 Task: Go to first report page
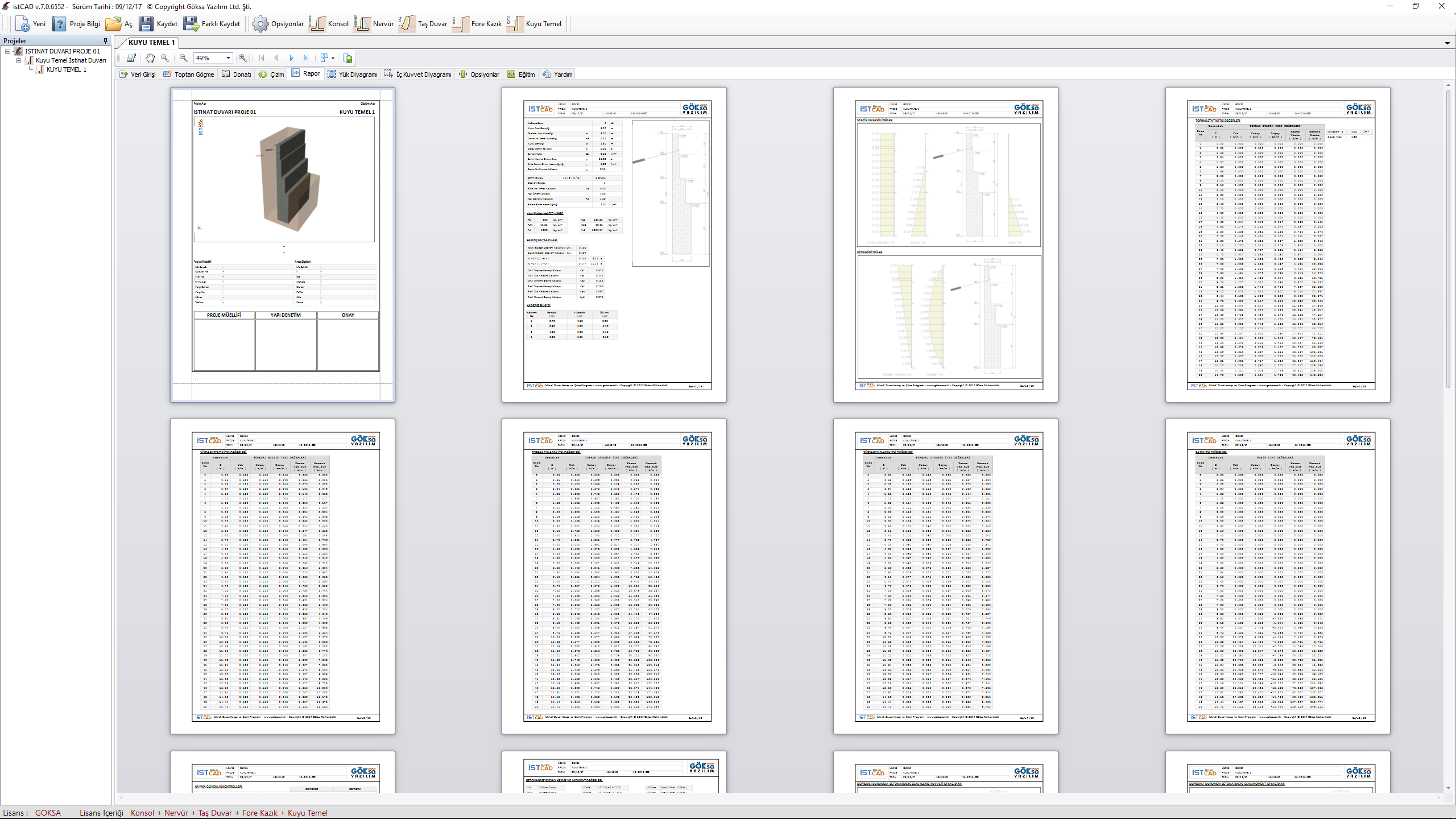tap(262, 58)
